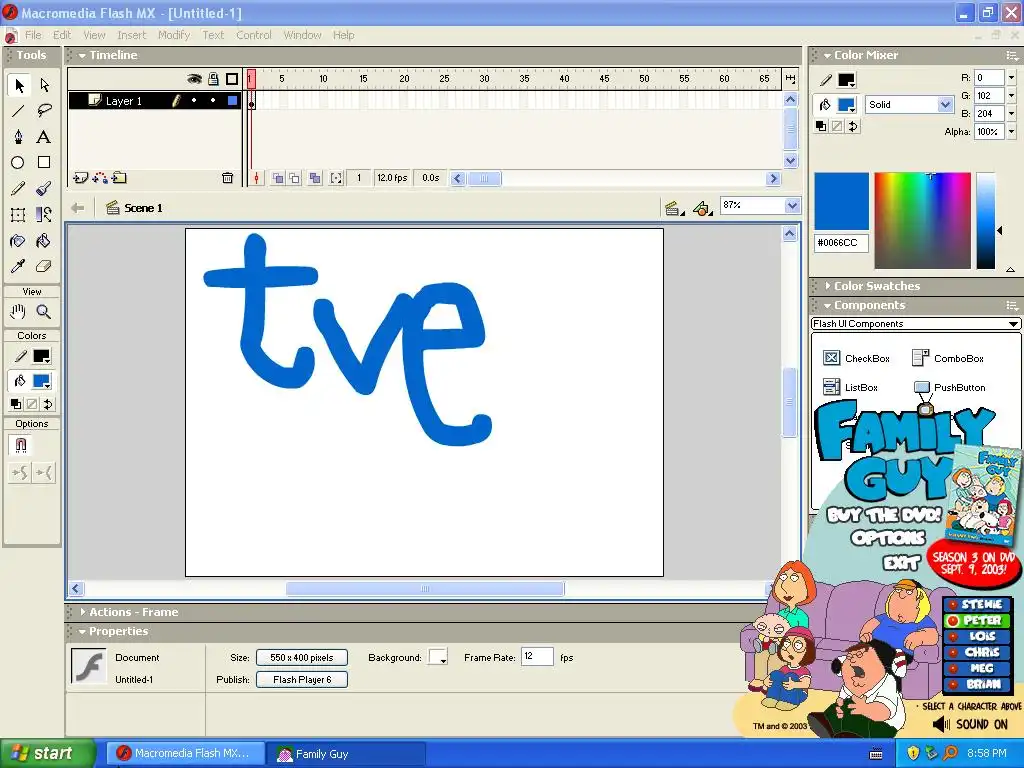The width and height of the screenshot is (1024, 768).
Task: Switch to Family Guy taskbar window
Action: coord(345,754)
